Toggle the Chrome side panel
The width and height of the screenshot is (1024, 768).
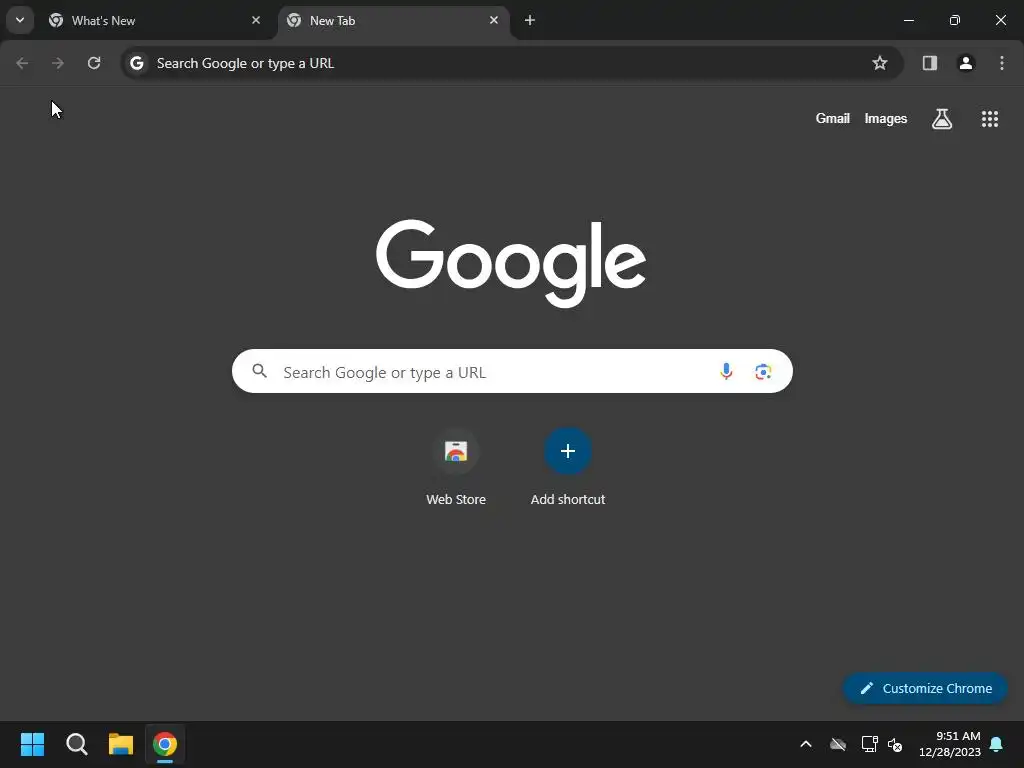click(929, 63)
